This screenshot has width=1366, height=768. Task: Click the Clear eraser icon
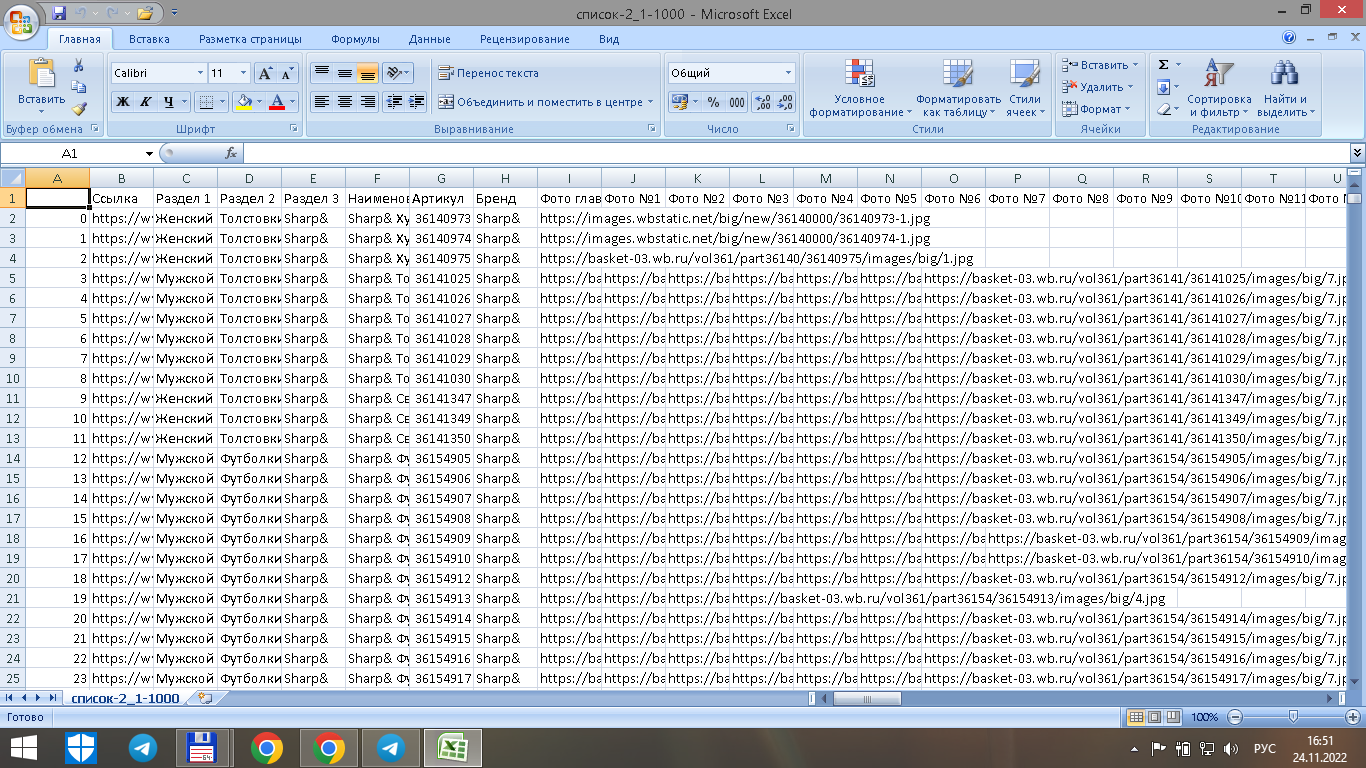1164,109
